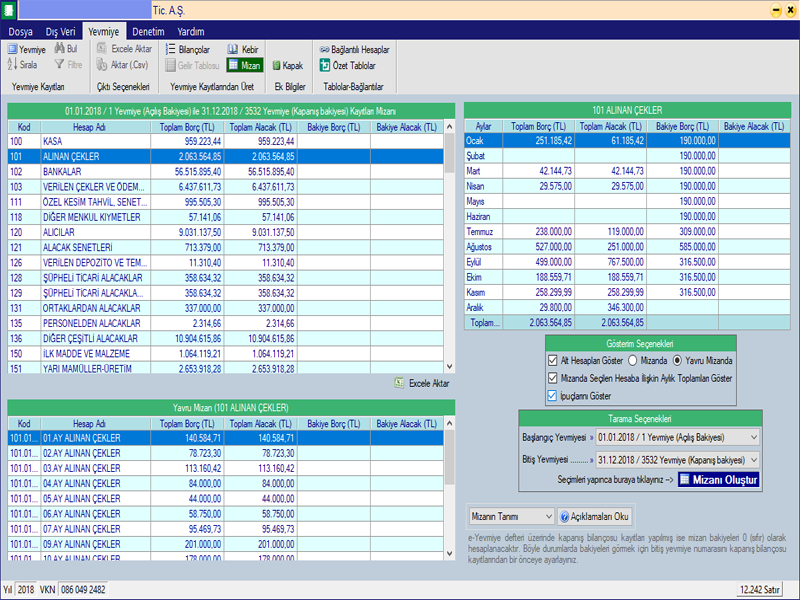This screenshot has height=600, width=800.
Task: Click the Yavru Mizan scrollbar up arrow
Action: click(x=449, y=423)
